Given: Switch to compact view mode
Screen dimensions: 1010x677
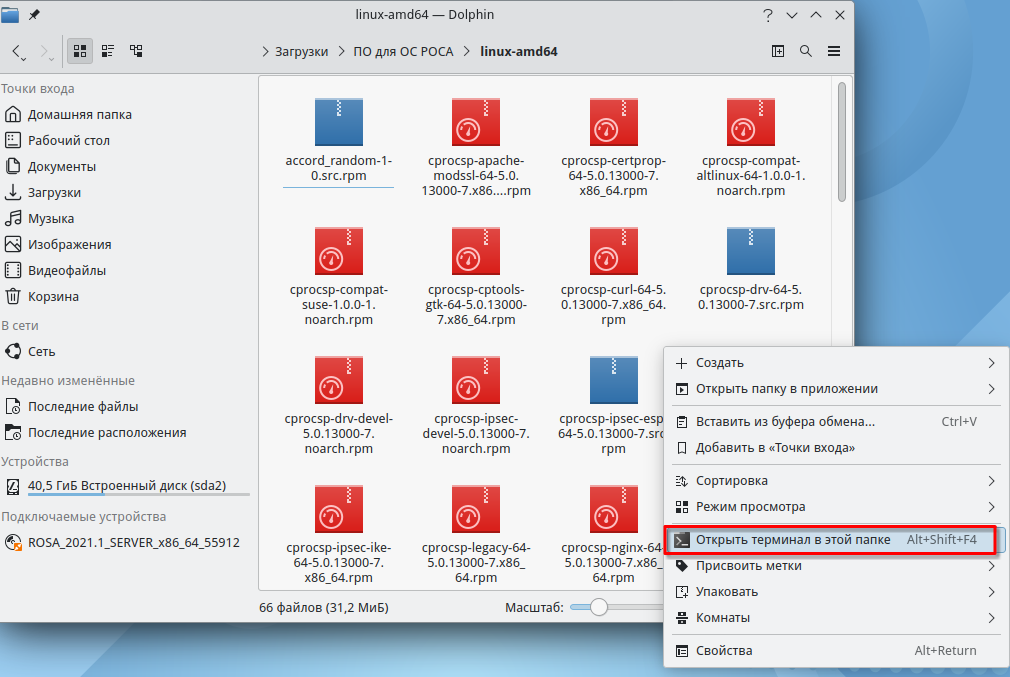Looking at the screenshot, I should 108,51.
